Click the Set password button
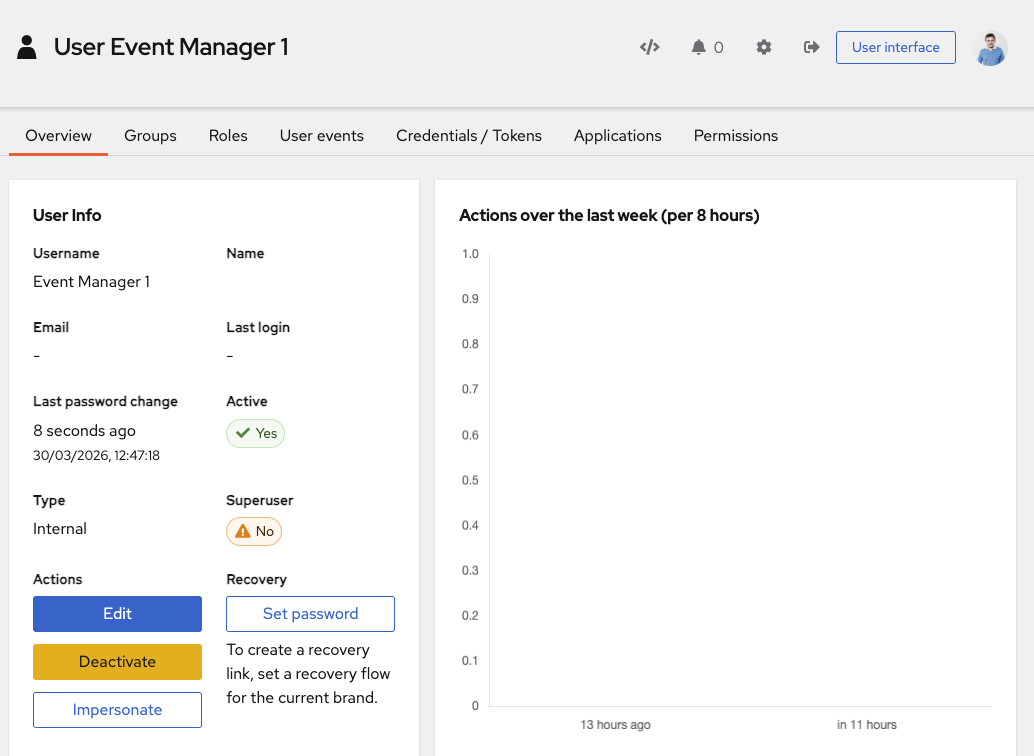This screenshot has width=1034, height=756. point(310,614)
